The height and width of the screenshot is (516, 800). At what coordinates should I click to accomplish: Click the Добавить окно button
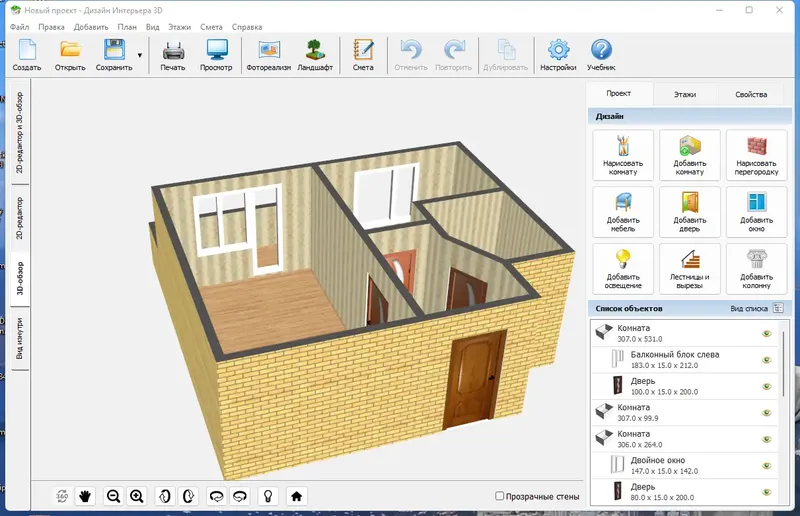(756, 212)
